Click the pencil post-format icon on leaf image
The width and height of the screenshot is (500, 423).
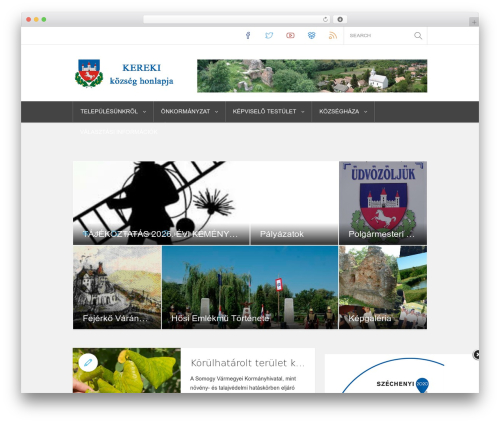click(88, 362)
